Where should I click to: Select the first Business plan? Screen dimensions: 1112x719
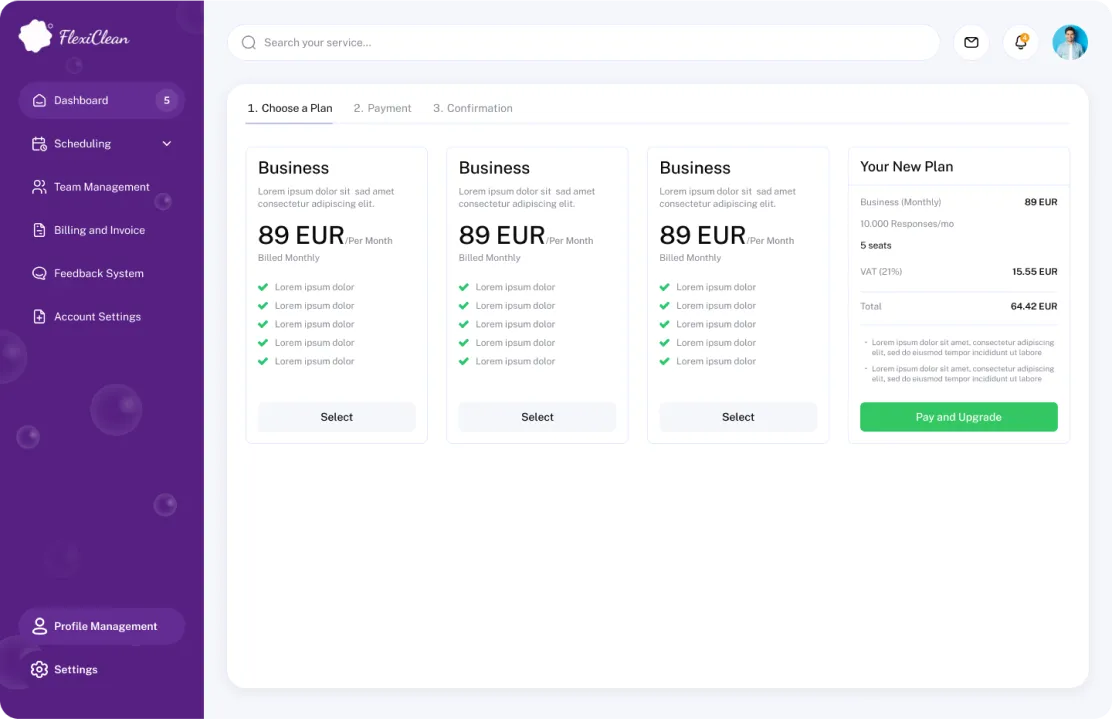(336, 417)
